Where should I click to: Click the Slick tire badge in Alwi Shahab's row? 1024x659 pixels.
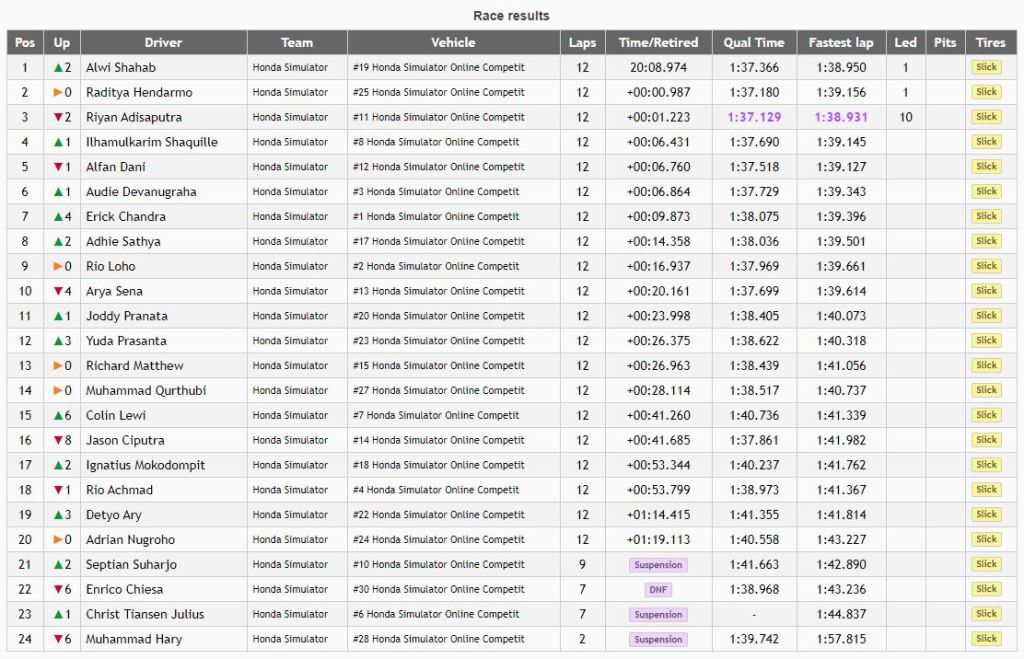pyautogui.click(x=986, y=68)
